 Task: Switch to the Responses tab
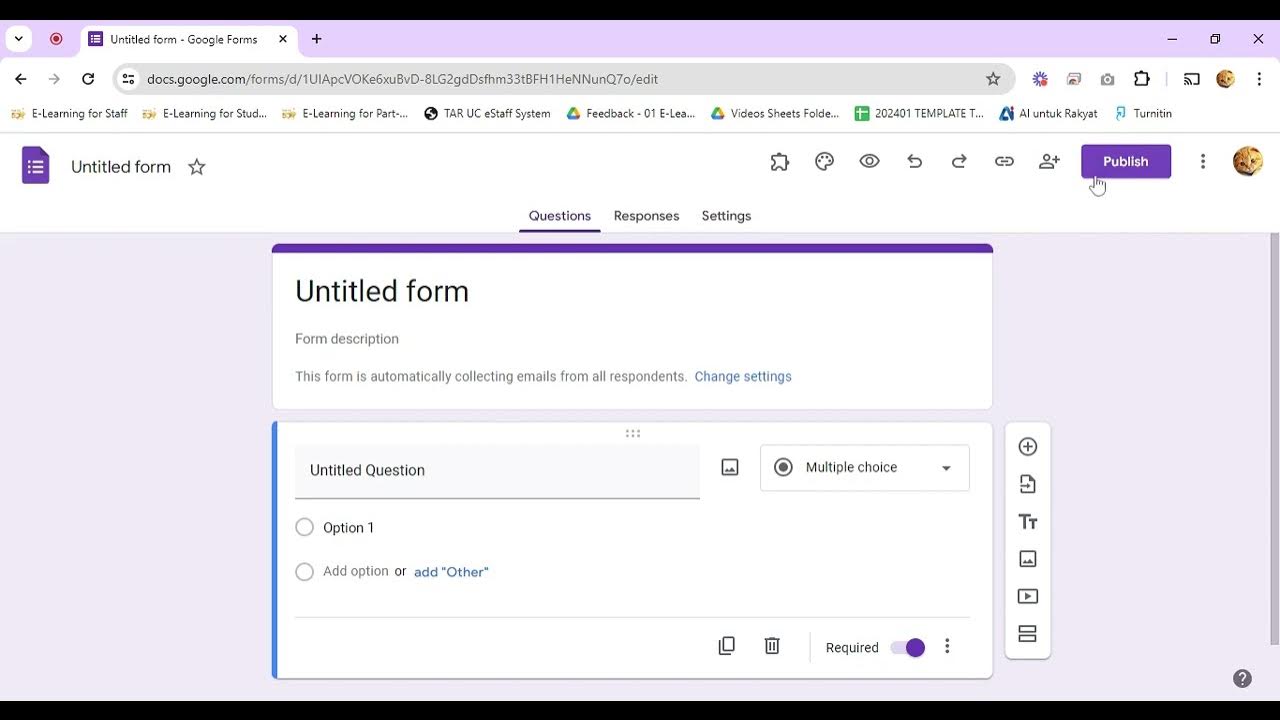click(646, 216)
